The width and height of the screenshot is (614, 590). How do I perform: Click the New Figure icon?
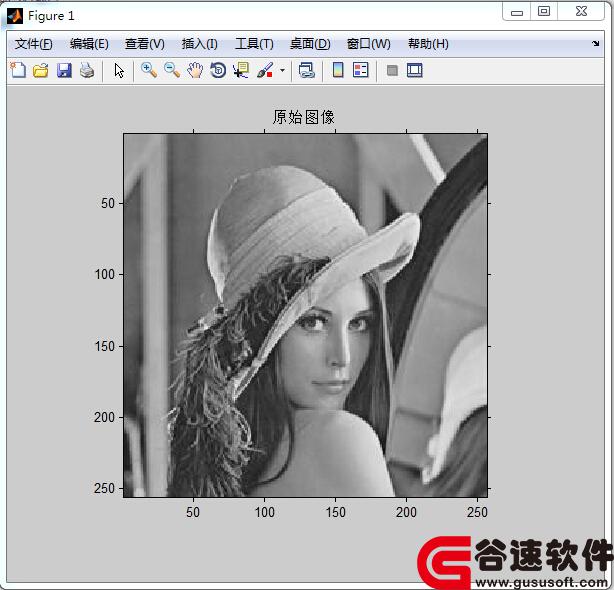[x=18, y=70]
